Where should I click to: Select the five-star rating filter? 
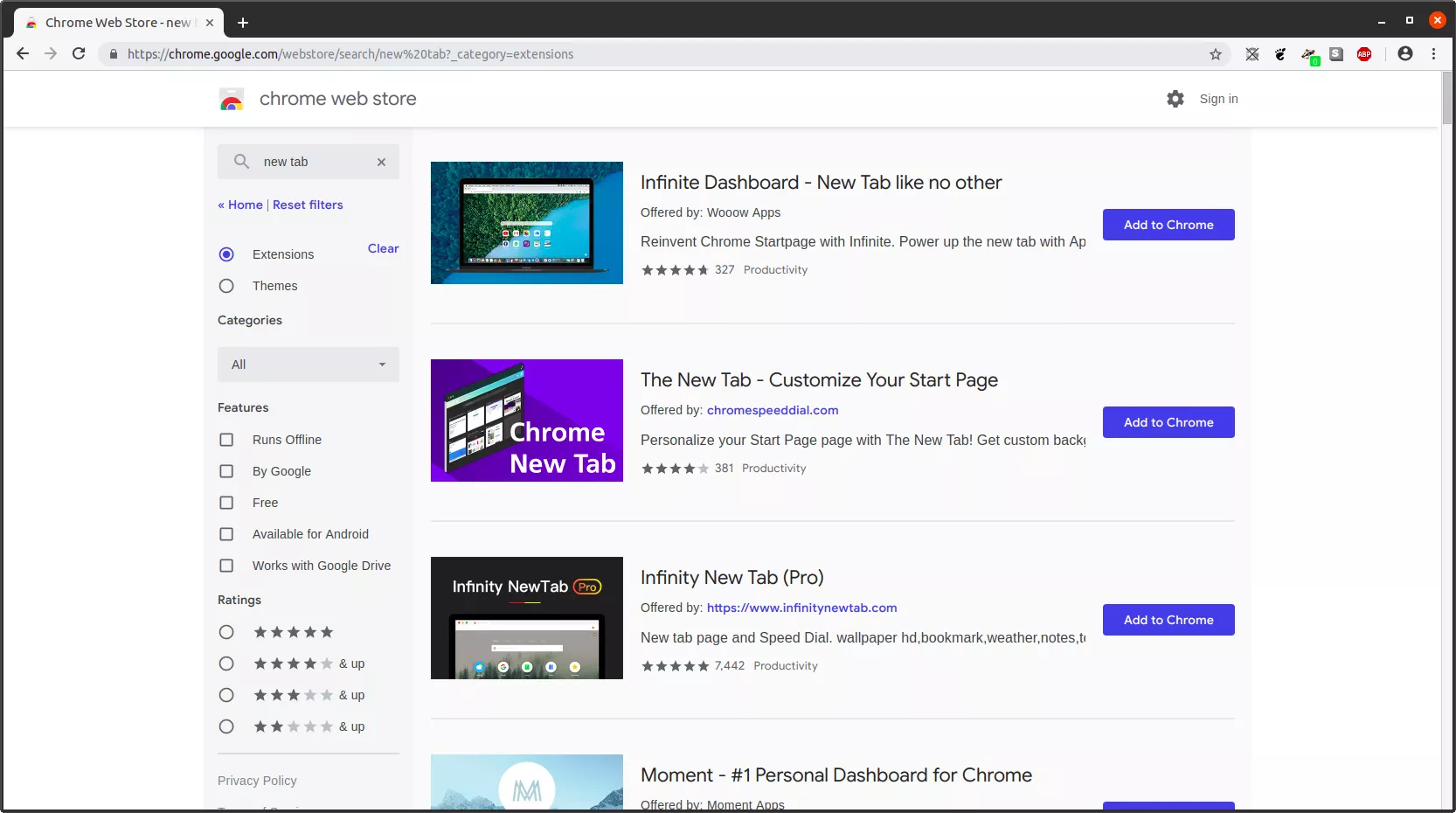(226, 632)
